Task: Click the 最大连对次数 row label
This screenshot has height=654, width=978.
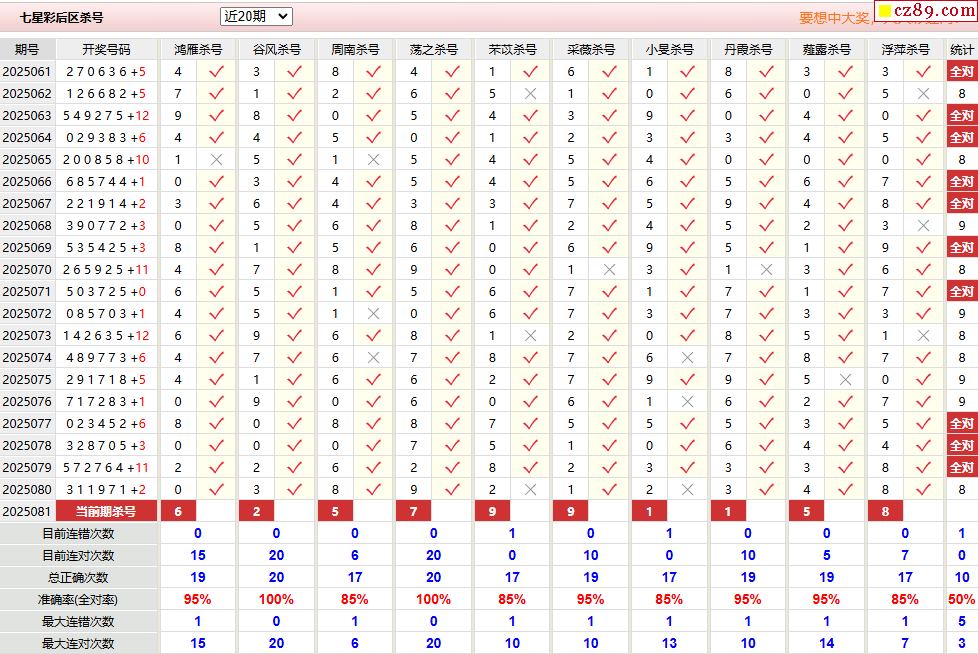Action: [78, 643]
